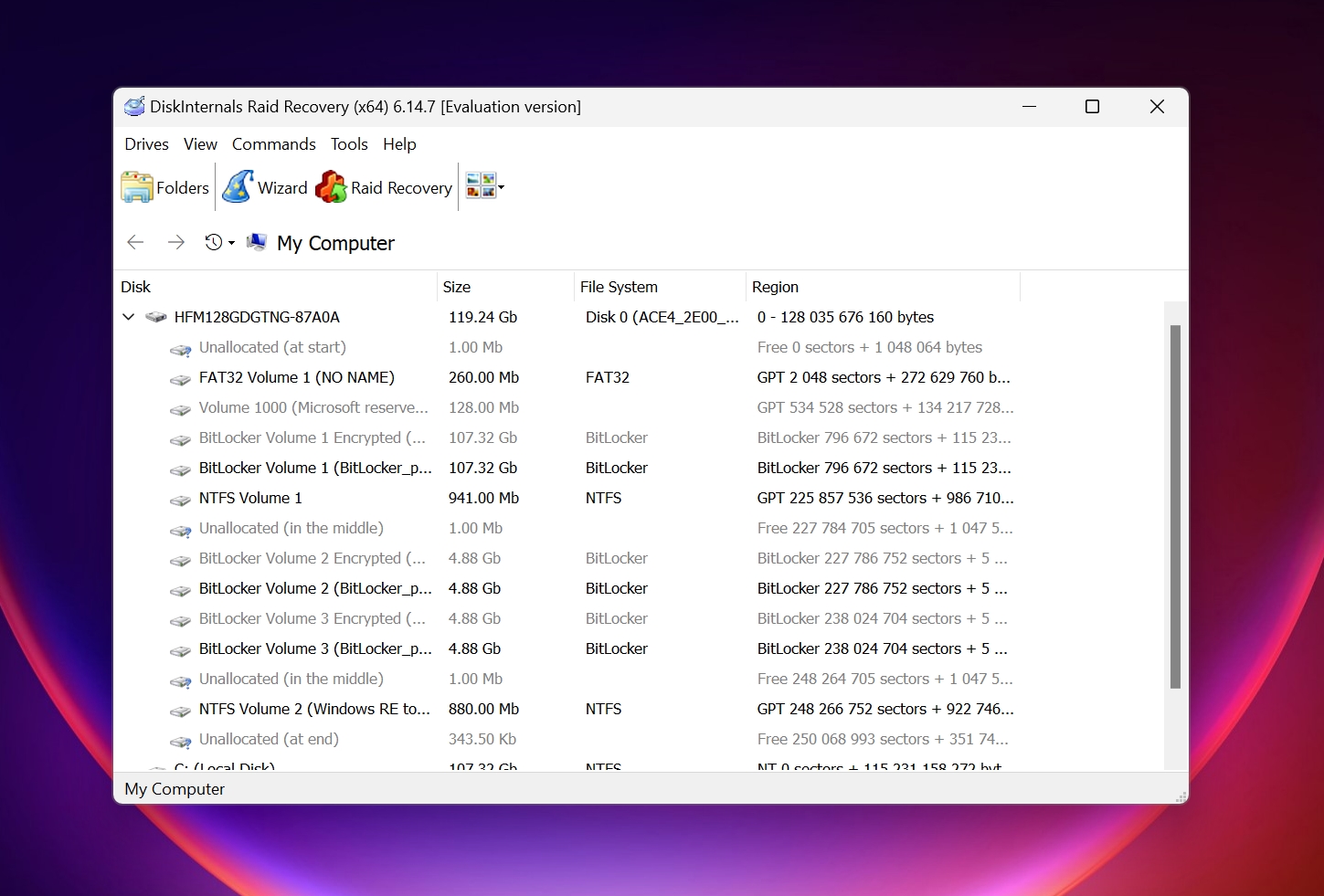
Task: Click BitLocker Volume 3 (BitLocker_p...) icon
Action: click(x=181, y=649)
